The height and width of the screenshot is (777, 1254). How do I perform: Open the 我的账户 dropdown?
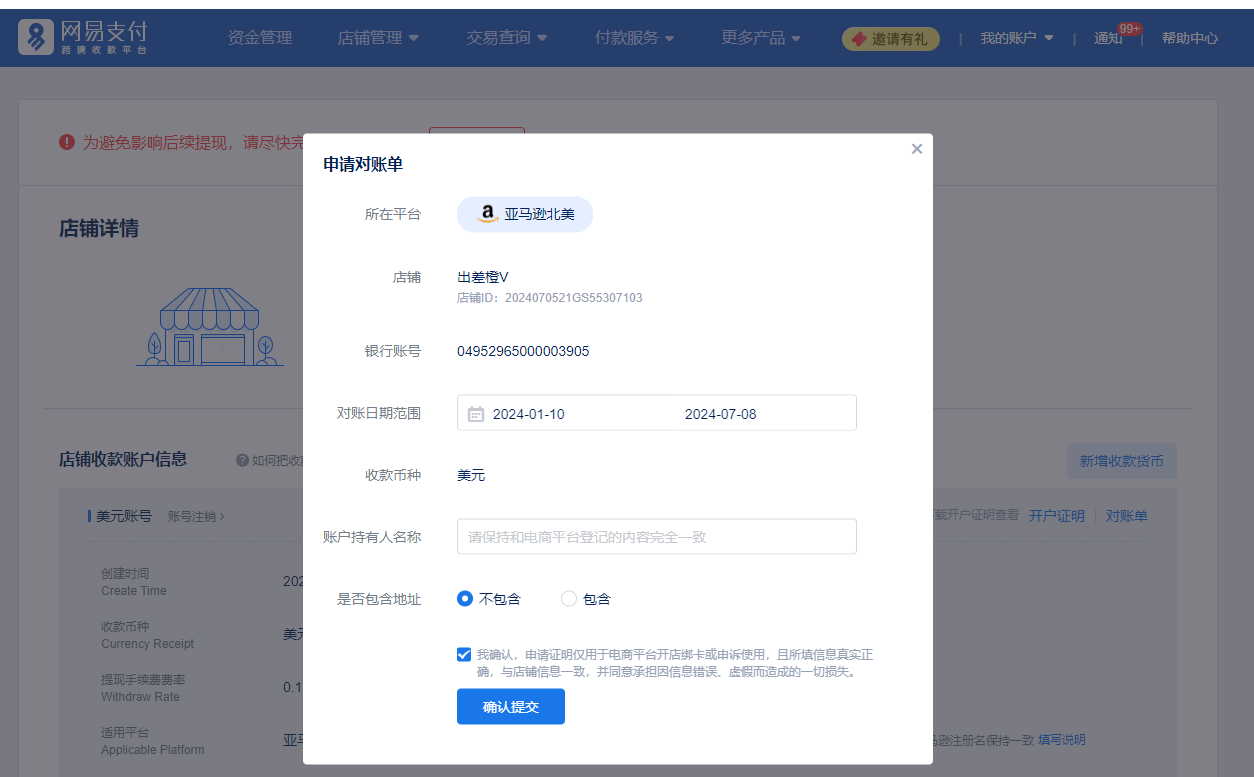point(1016,38)
